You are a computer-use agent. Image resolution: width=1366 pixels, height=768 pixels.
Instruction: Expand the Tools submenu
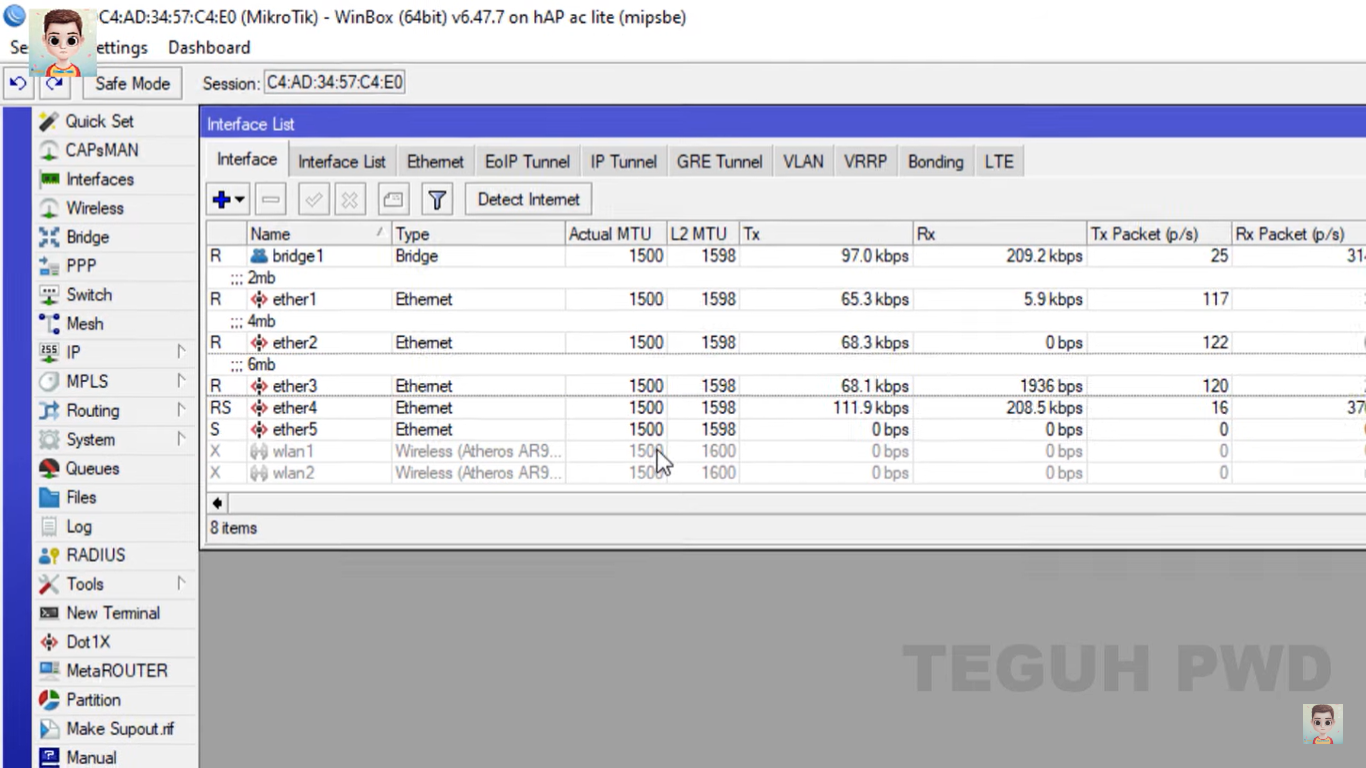(x=181, y=584)
